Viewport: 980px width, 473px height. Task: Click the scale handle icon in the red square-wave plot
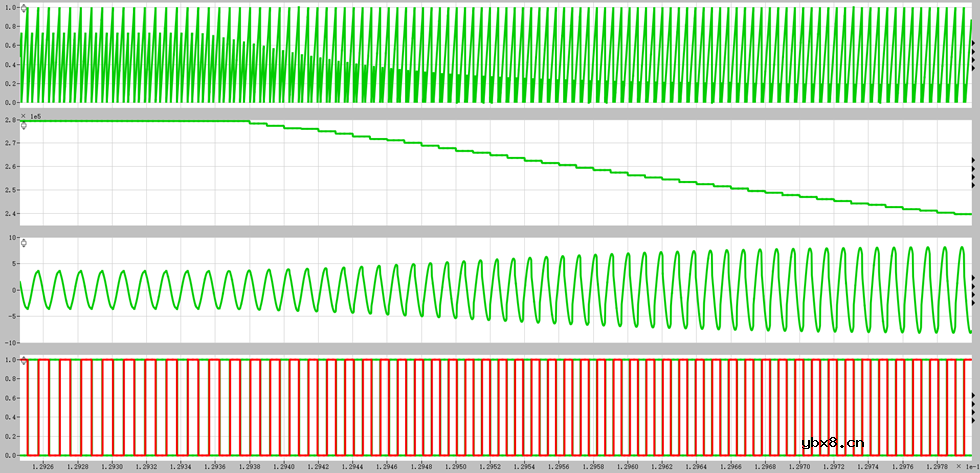pos(24,361)
